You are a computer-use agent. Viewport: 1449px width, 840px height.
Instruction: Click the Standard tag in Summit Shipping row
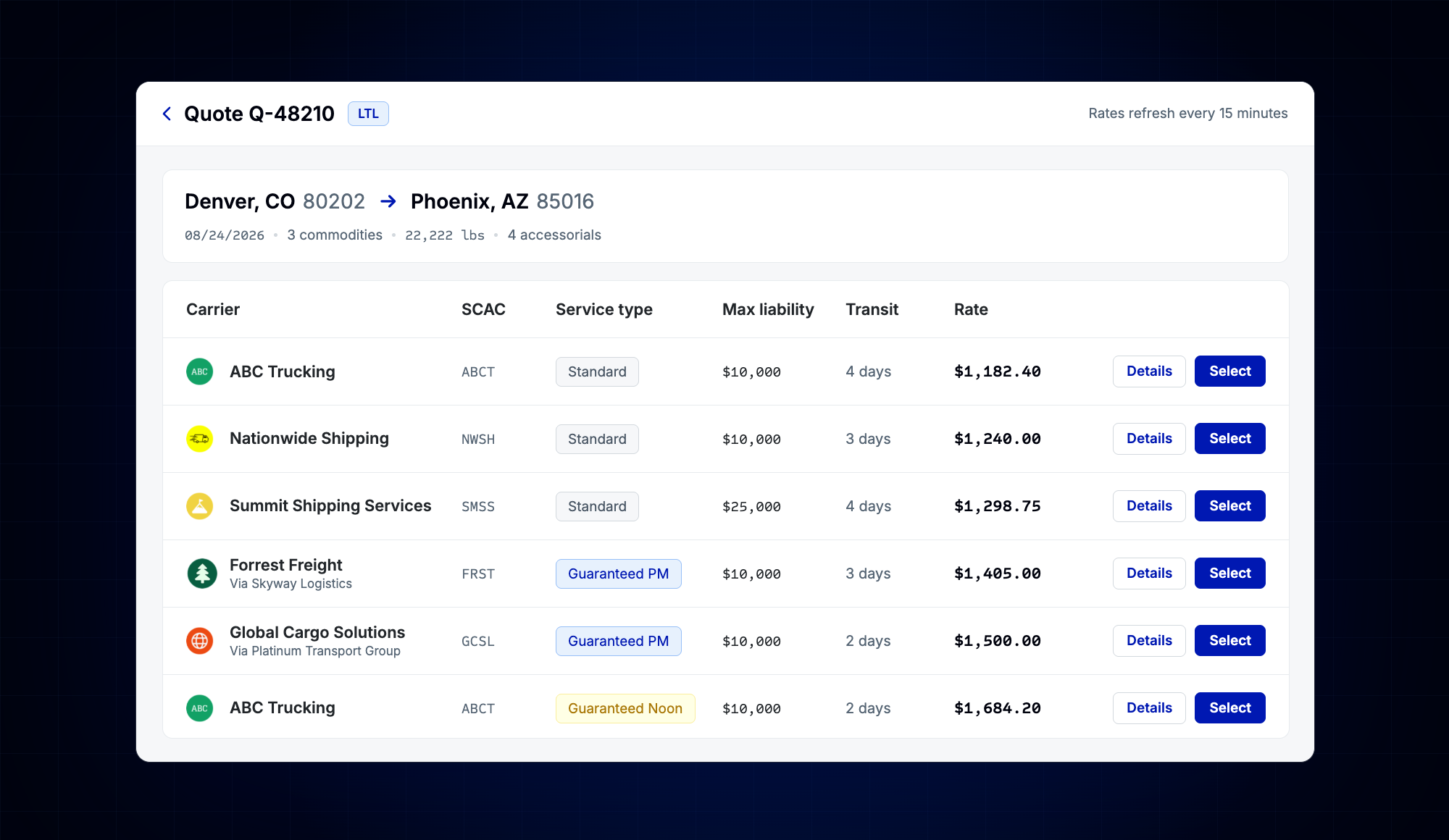pos(597,506)
